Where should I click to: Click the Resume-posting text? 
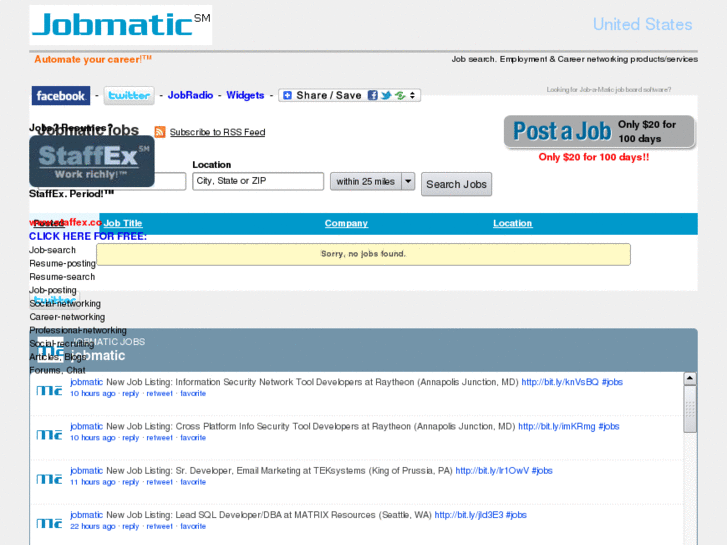[63, 263]
